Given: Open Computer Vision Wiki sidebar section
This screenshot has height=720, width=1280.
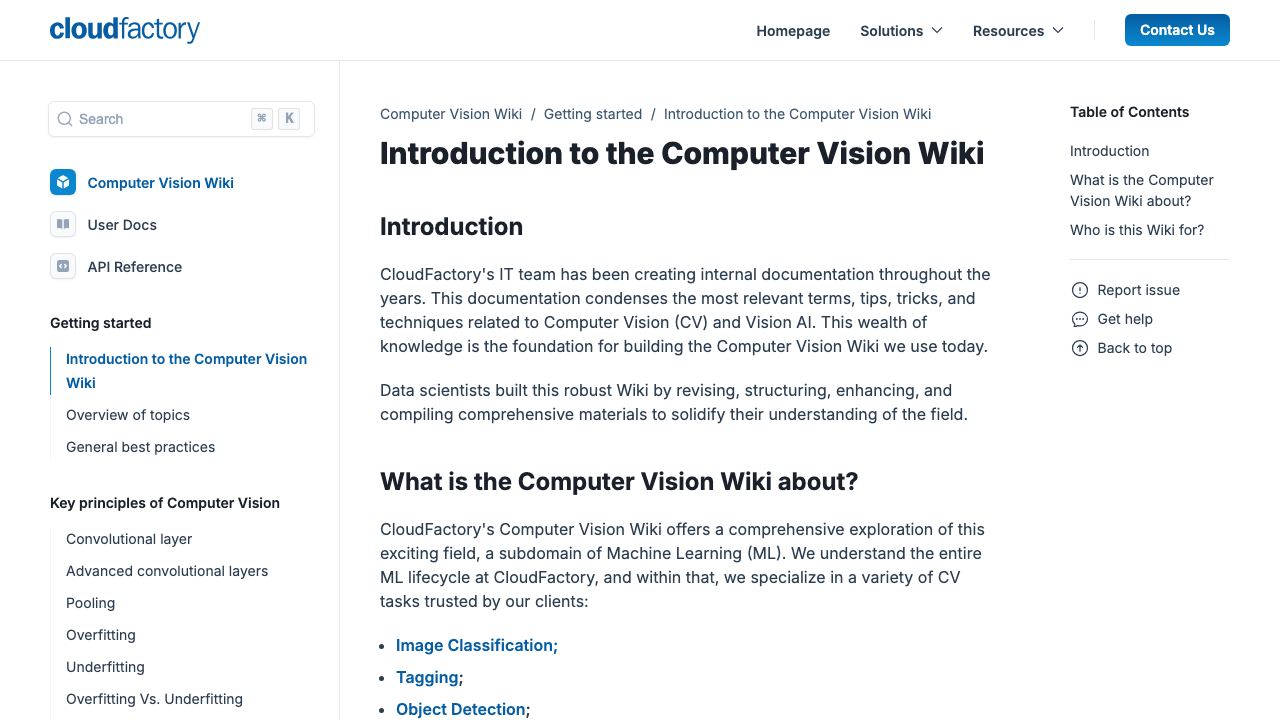Looking at the screenshot, I should pyautogui.click(x=160, y=183).
